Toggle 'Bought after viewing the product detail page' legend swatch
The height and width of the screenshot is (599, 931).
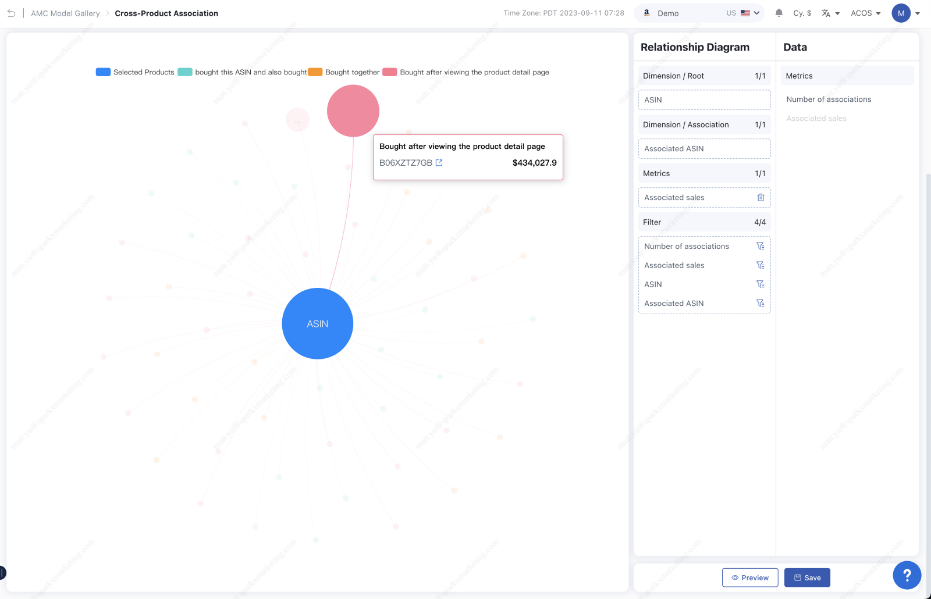(390, 72)
